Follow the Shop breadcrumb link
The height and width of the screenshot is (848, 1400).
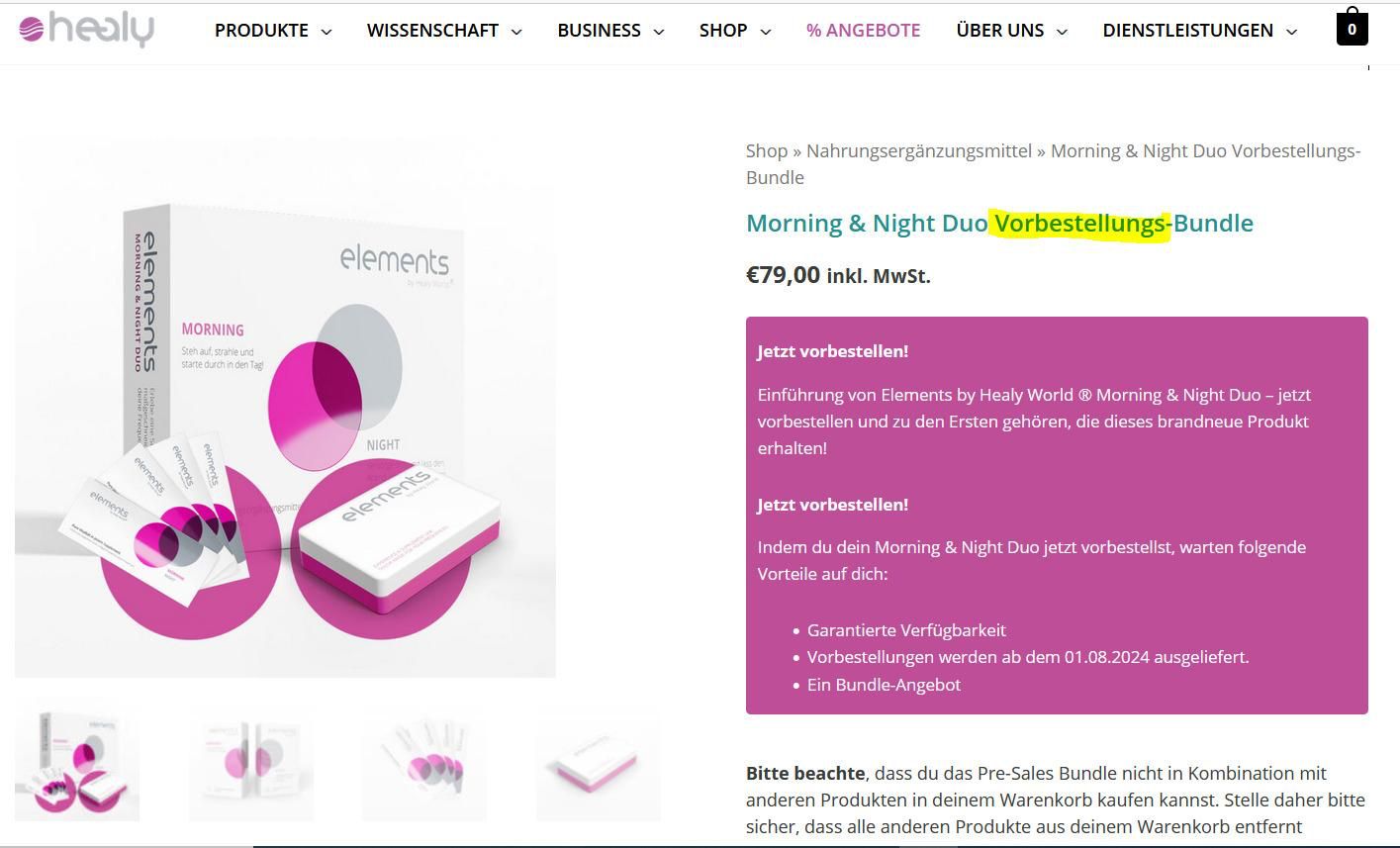click(x=767, y=150)
